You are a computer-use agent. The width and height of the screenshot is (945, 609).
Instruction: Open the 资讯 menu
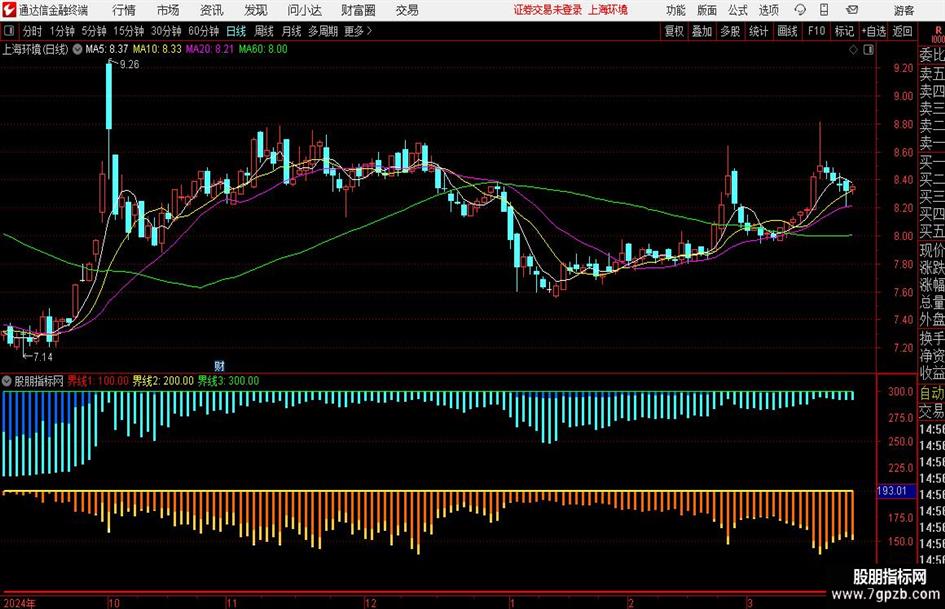tap(212, 10)
